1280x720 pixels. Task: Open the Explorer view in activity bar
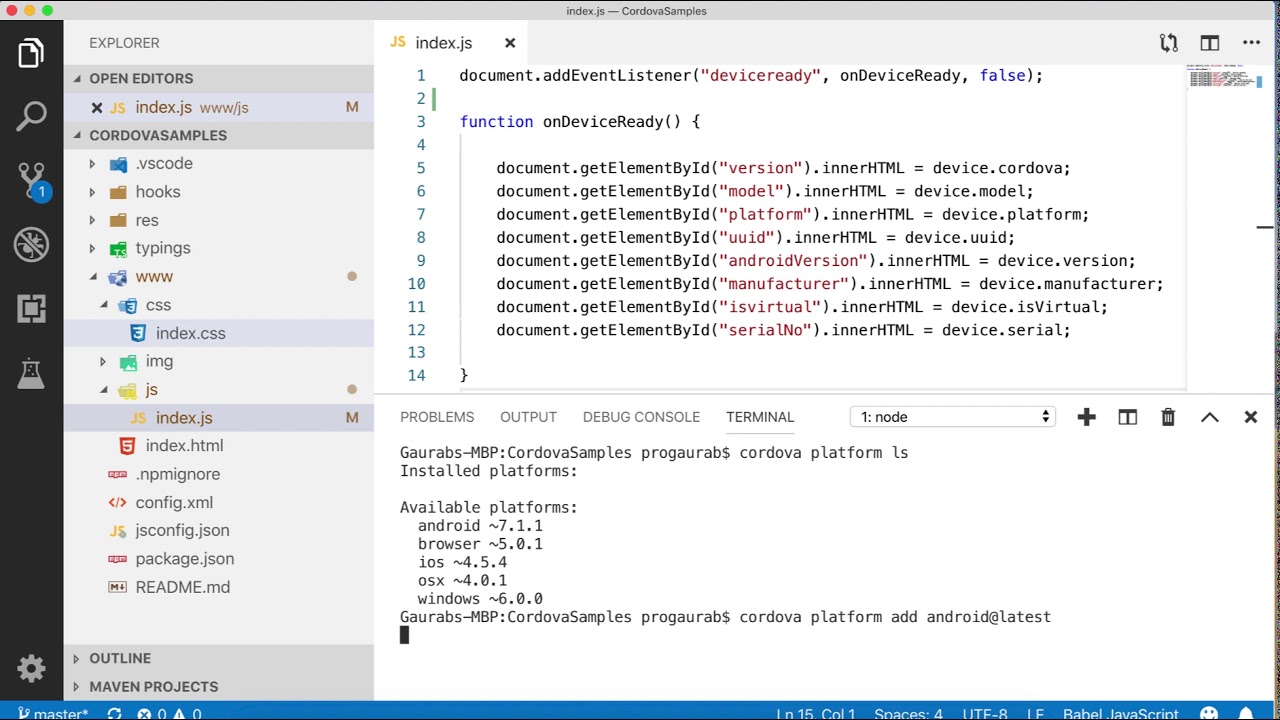pos(31,53)
